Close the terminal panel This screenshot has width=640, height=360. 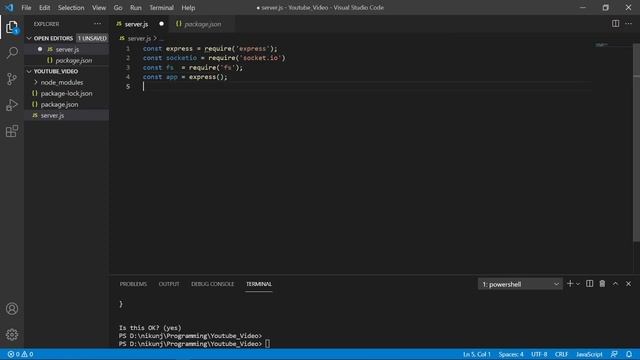[x=629, y=284]
